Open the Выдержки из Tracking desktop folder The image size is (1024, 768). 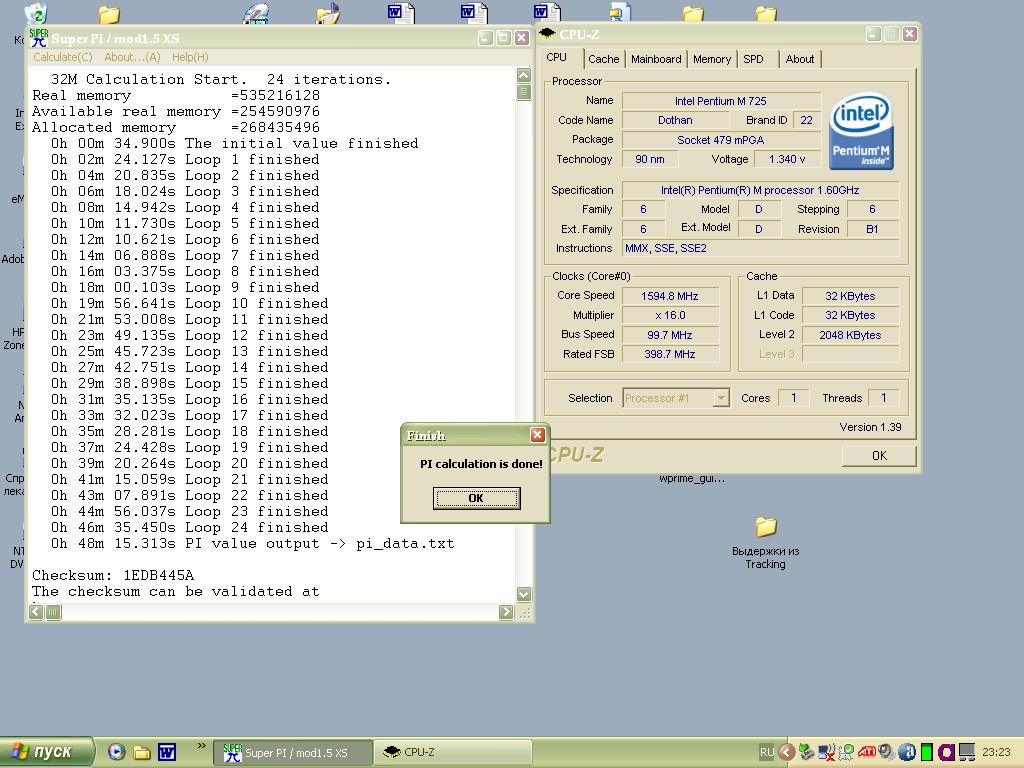[765, 543]
